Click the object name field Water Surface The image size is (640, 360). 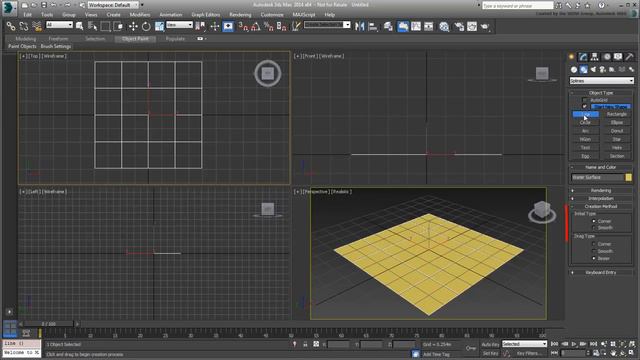pyautogui.click(x=598, y=178)
